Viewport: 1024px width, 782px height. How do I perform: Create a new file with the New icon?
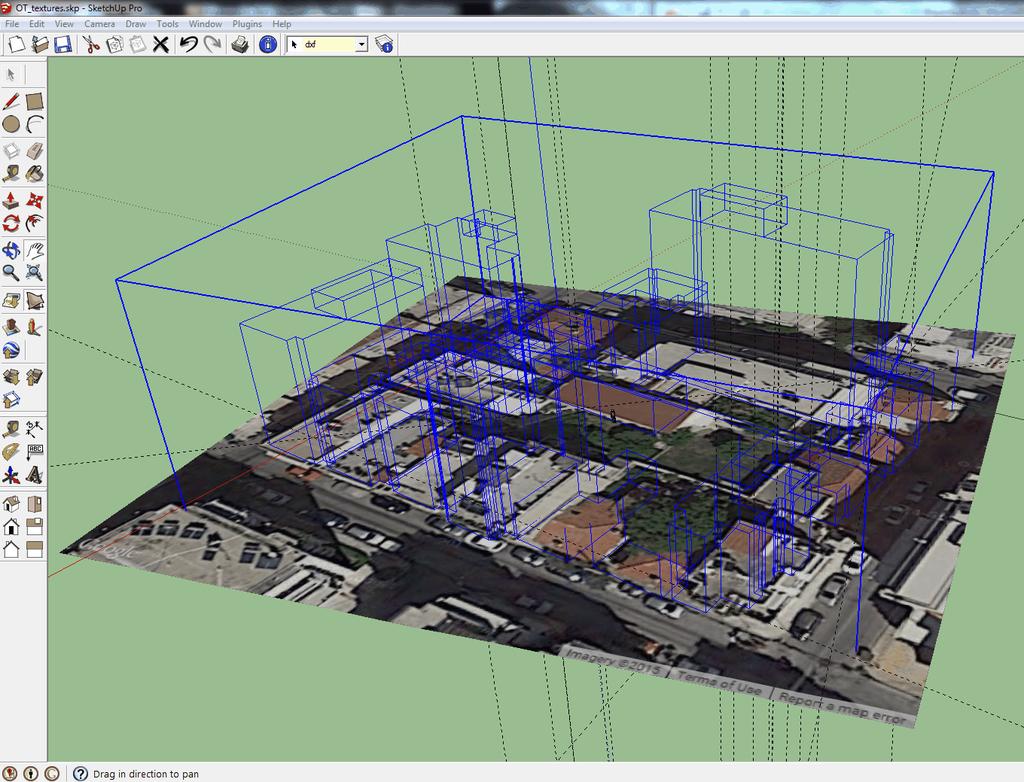16,44
